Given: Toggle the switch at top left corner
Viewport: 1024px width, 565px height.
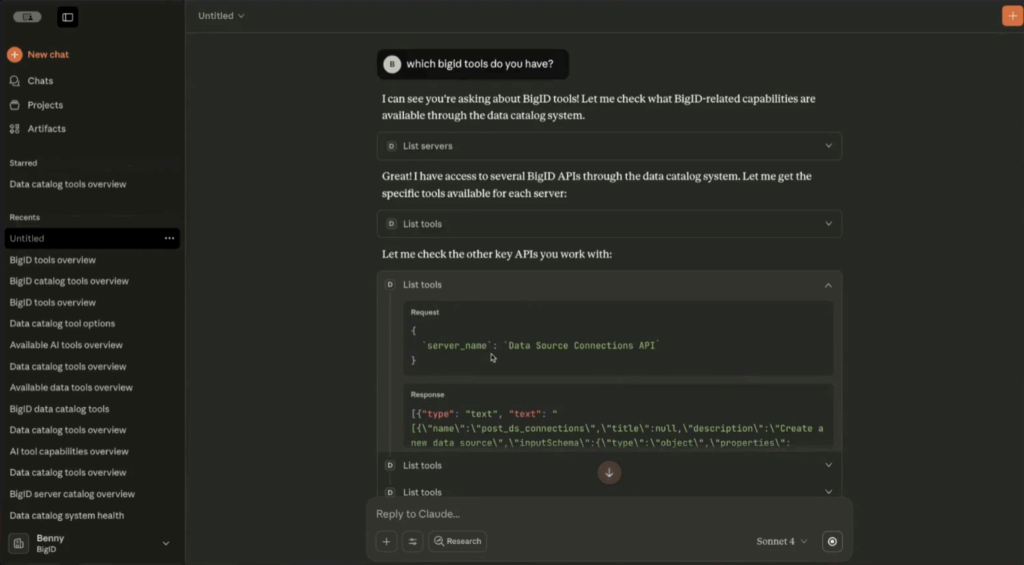Looking at the screenshot, I should coord(27,17).
